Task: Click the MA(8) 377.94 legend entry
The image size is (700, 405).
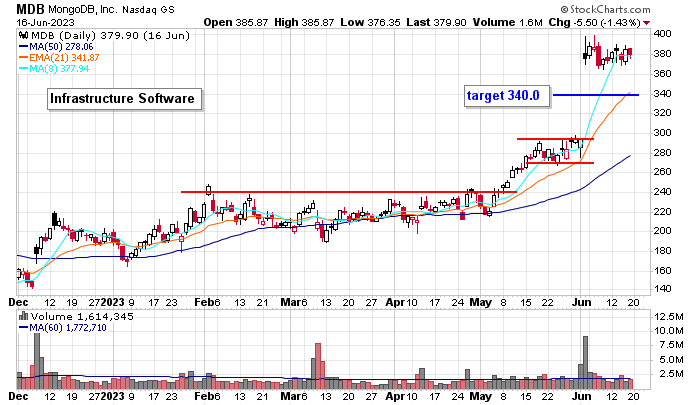Action: coord(59,69)
